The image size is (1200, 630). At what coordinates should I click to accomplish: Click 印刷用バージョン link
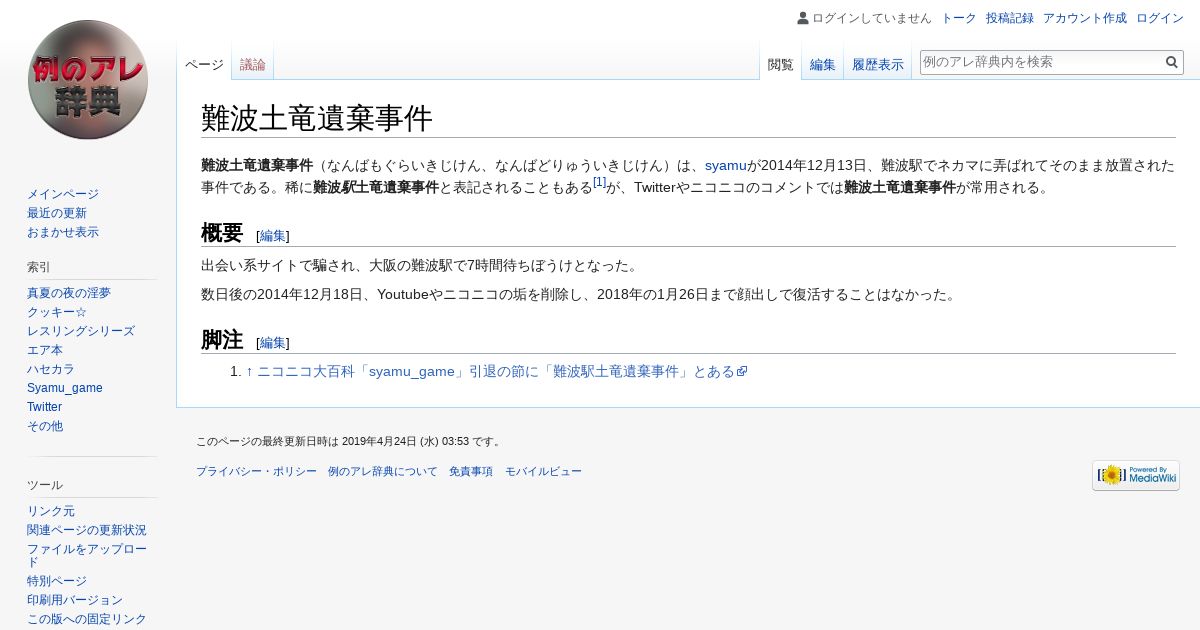pyautogui.click(x=75, y=600)
